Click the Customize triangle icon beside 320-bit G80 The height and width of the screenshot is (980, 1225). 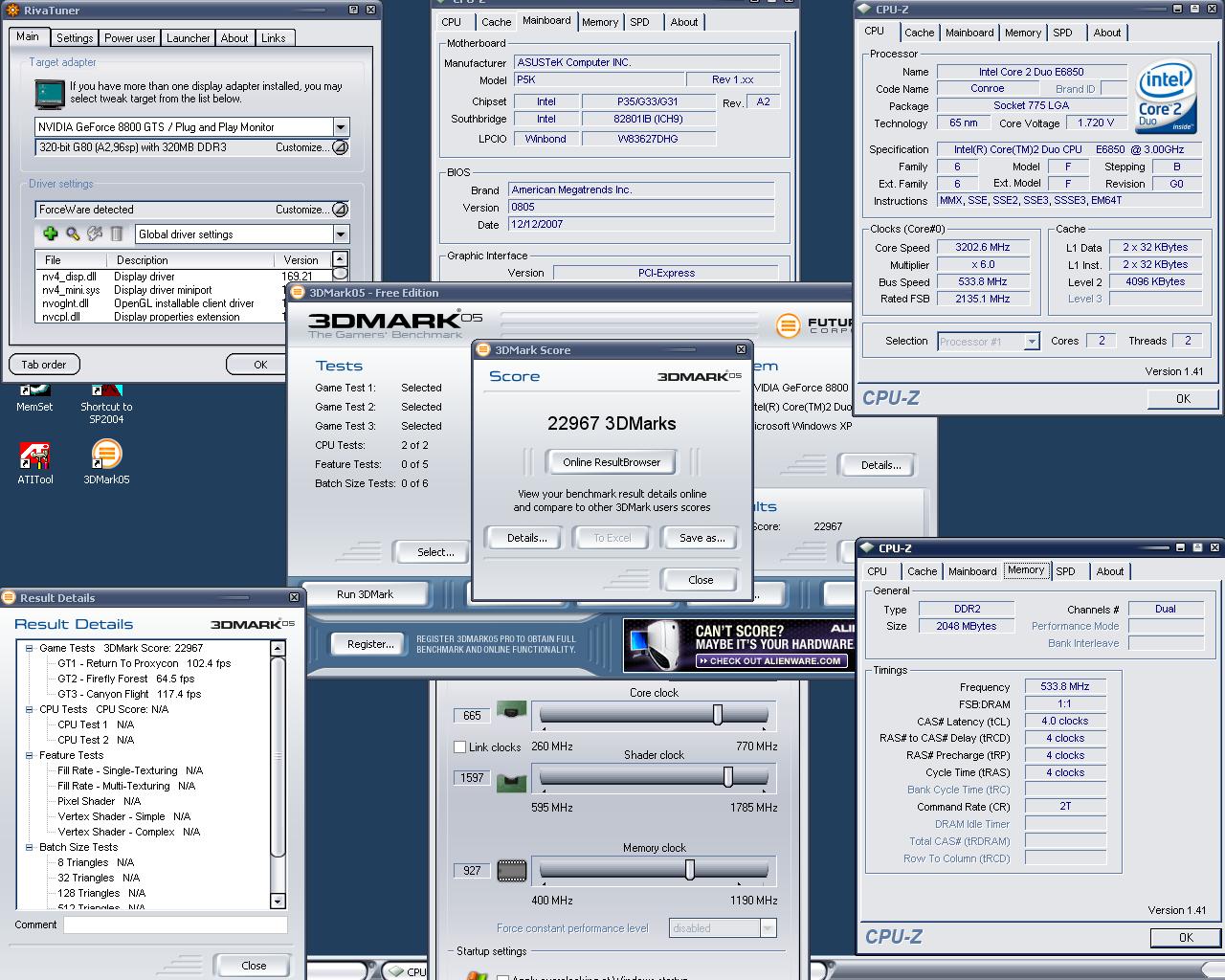pos(339,147)
